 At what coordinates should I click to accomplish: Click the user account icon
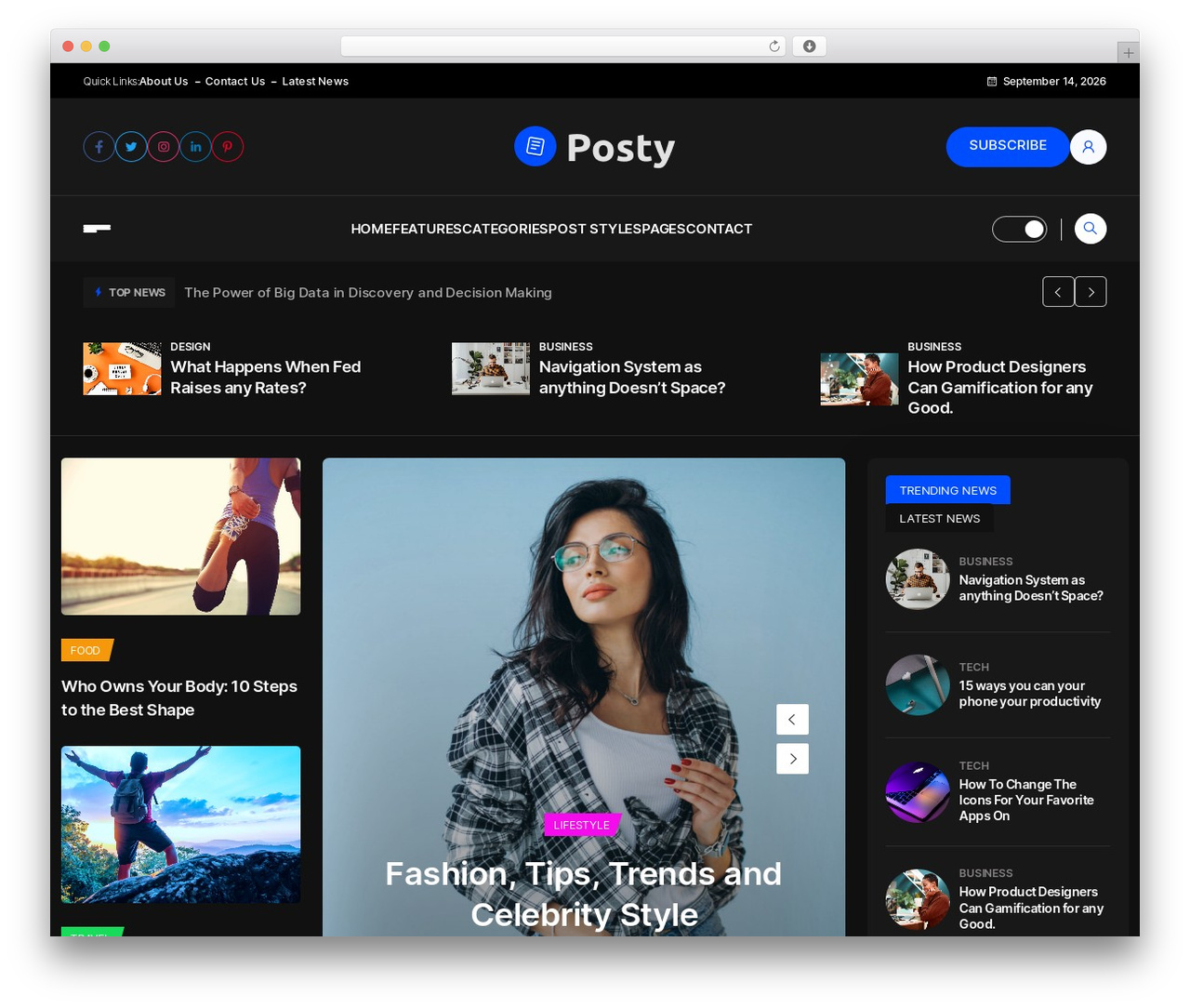pyautogui.click(x=1089, y=147)
